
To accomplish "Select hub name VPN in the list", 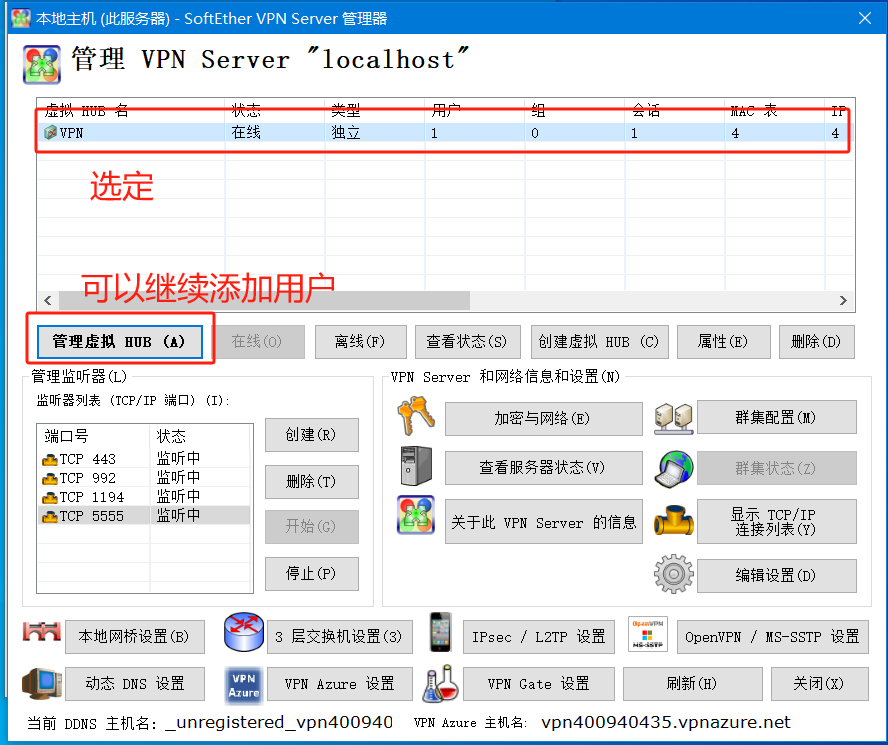I will [71, 133].
